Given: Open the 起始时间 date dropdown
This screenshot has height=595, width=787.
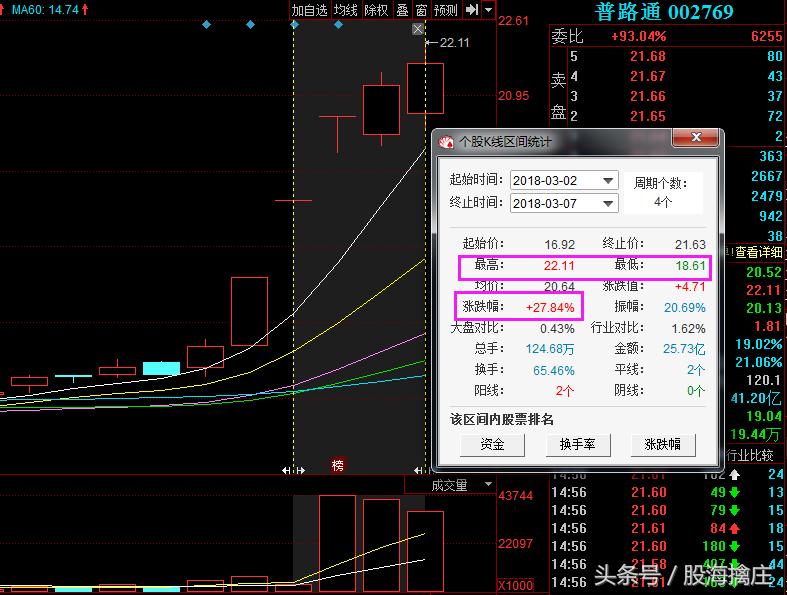Looking at the screenshot, I should (x=608, y=180).
